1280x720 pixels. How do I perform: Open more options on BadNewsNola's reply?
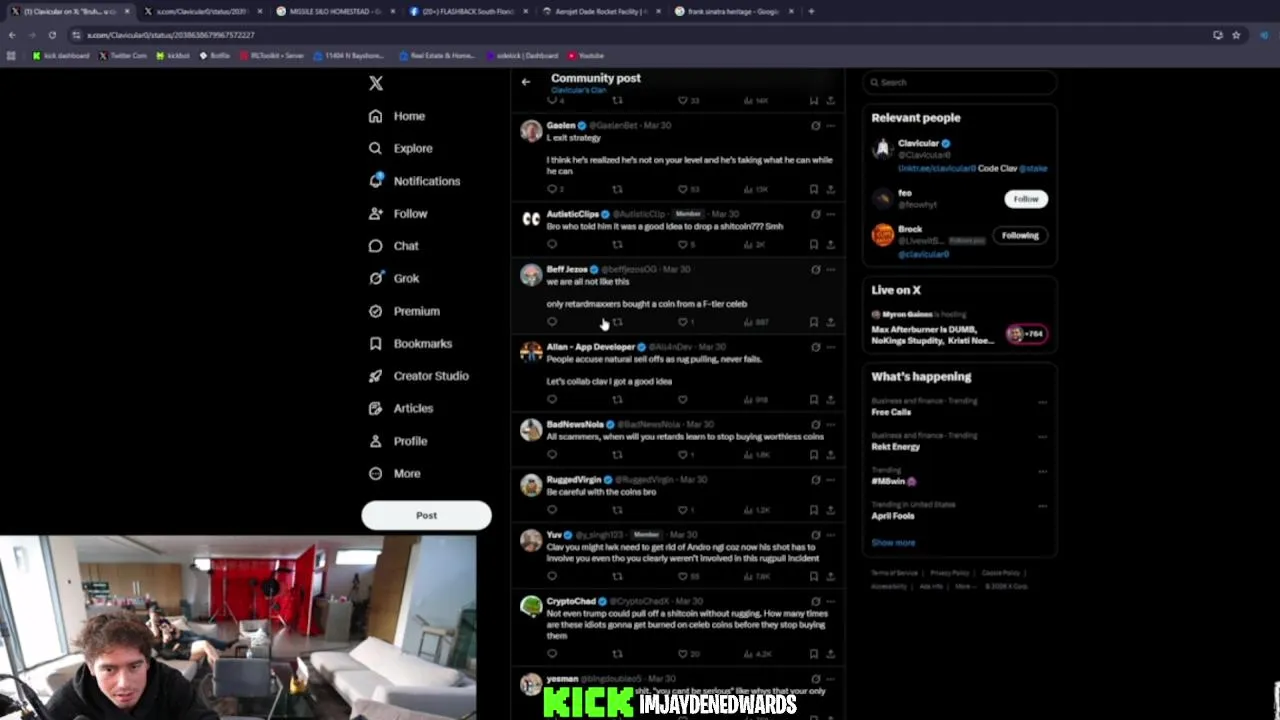pos(830,425)
